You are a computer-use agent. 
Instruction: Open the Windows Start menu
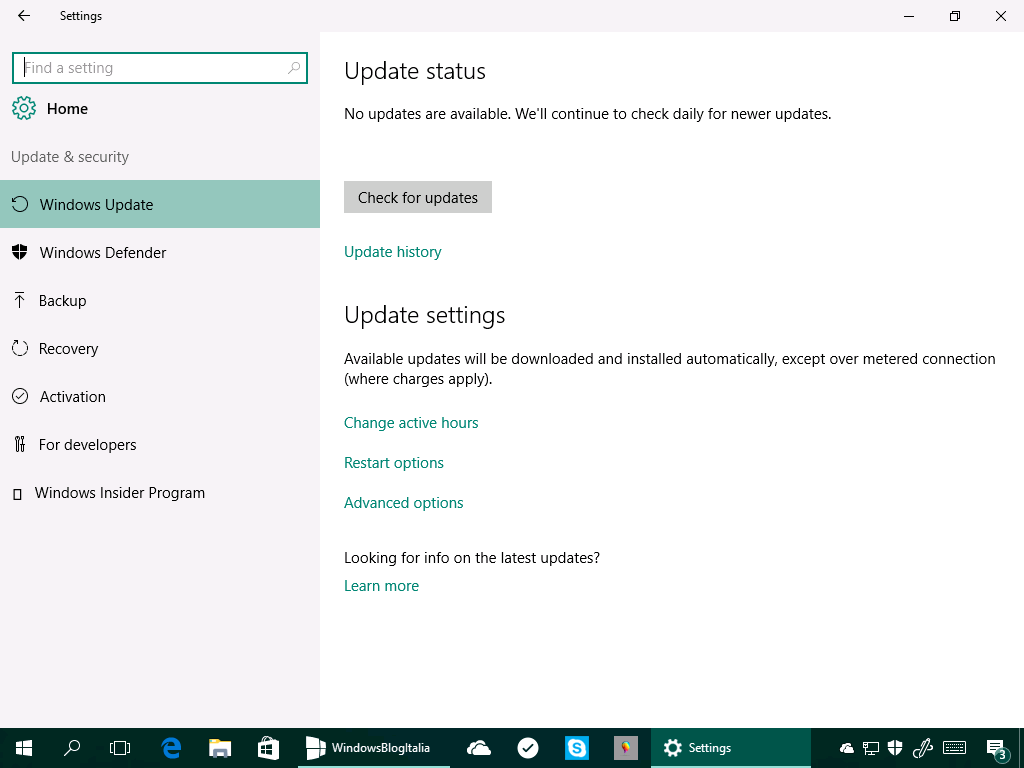pyautogui.click(x=24, y=748)
